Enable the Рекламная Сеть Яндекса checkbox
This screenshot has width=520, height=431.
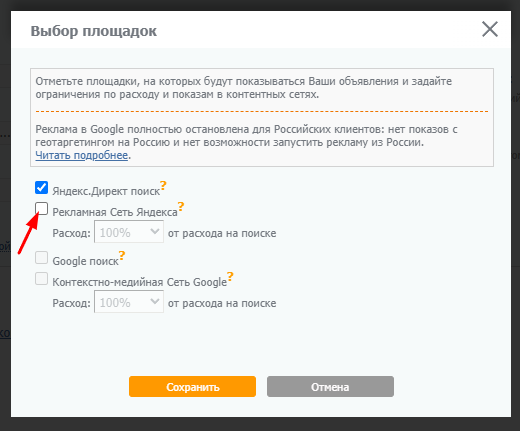click(x=41, y=209)
